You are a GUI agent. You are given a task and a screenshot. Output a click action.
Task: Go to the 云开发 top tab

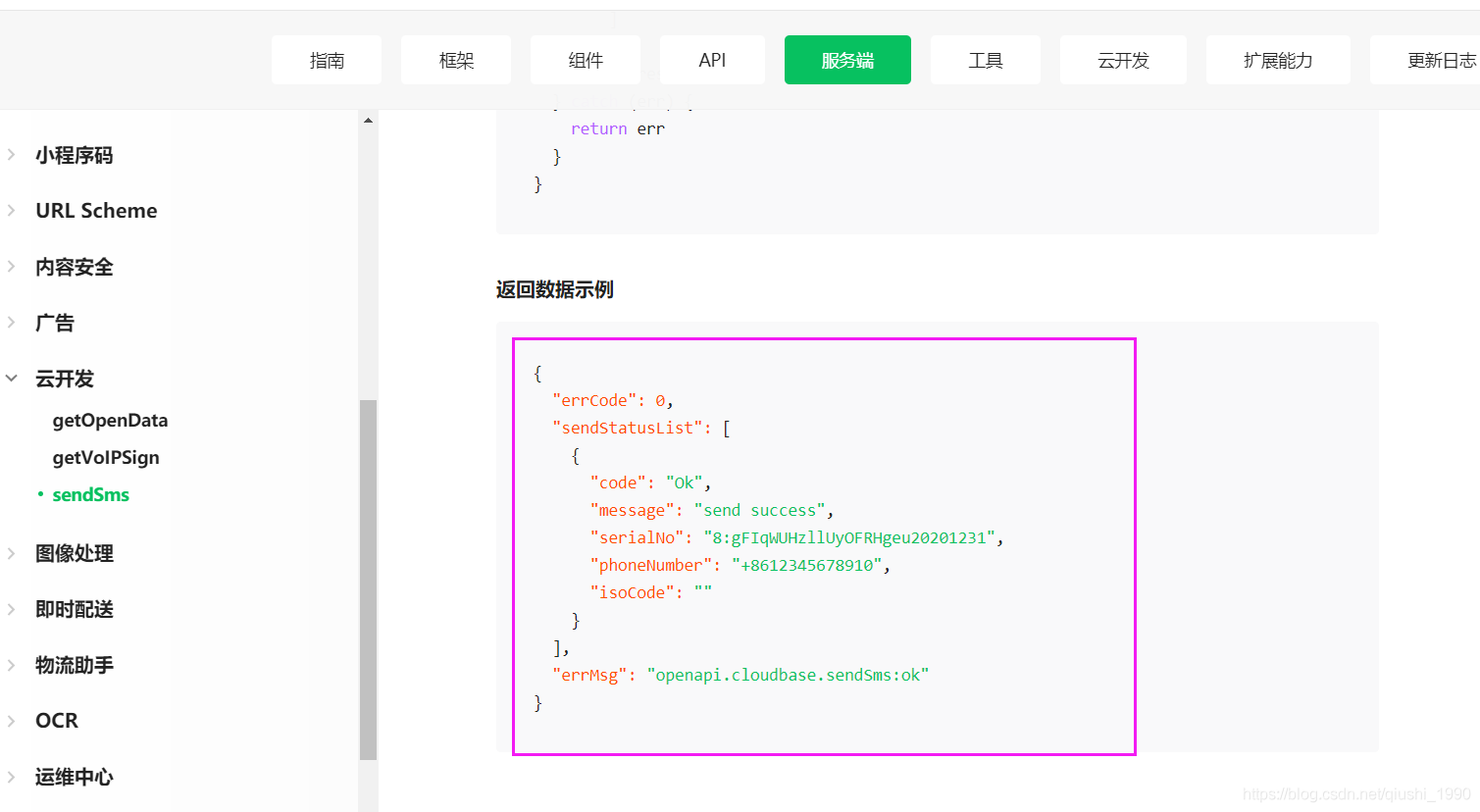(1123, 60)
